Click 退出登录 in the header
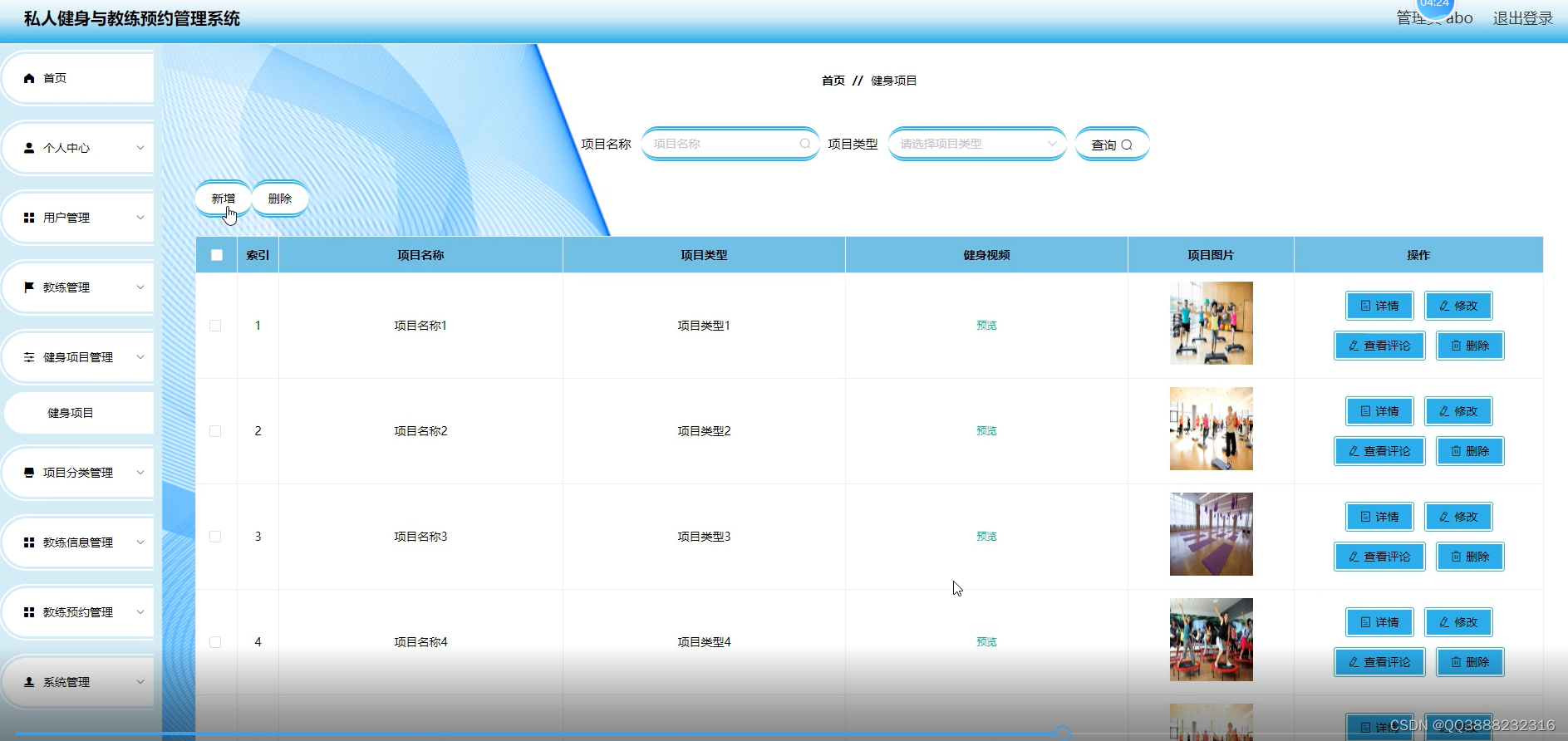 pos(1522,18)
